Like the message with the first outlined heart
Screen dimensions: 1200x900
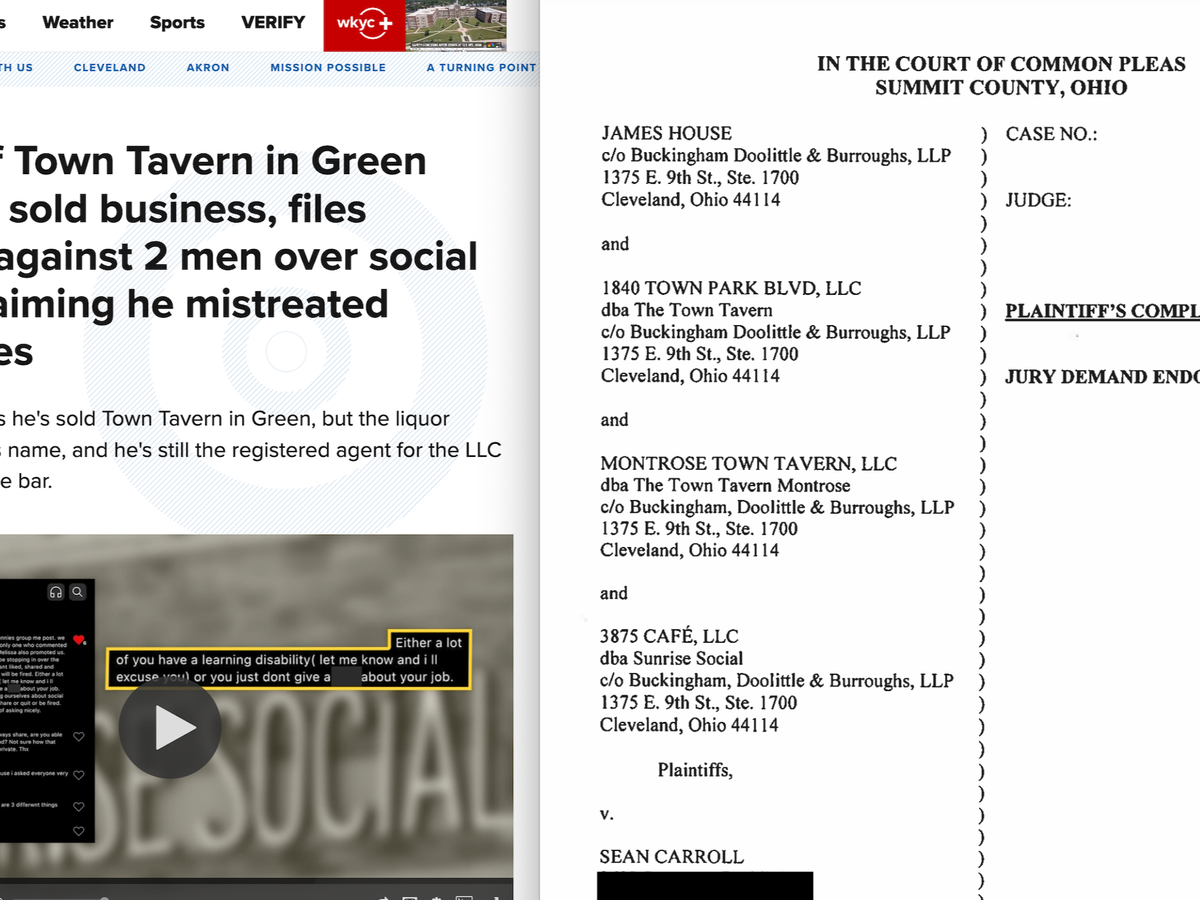[x=79, y=737]
